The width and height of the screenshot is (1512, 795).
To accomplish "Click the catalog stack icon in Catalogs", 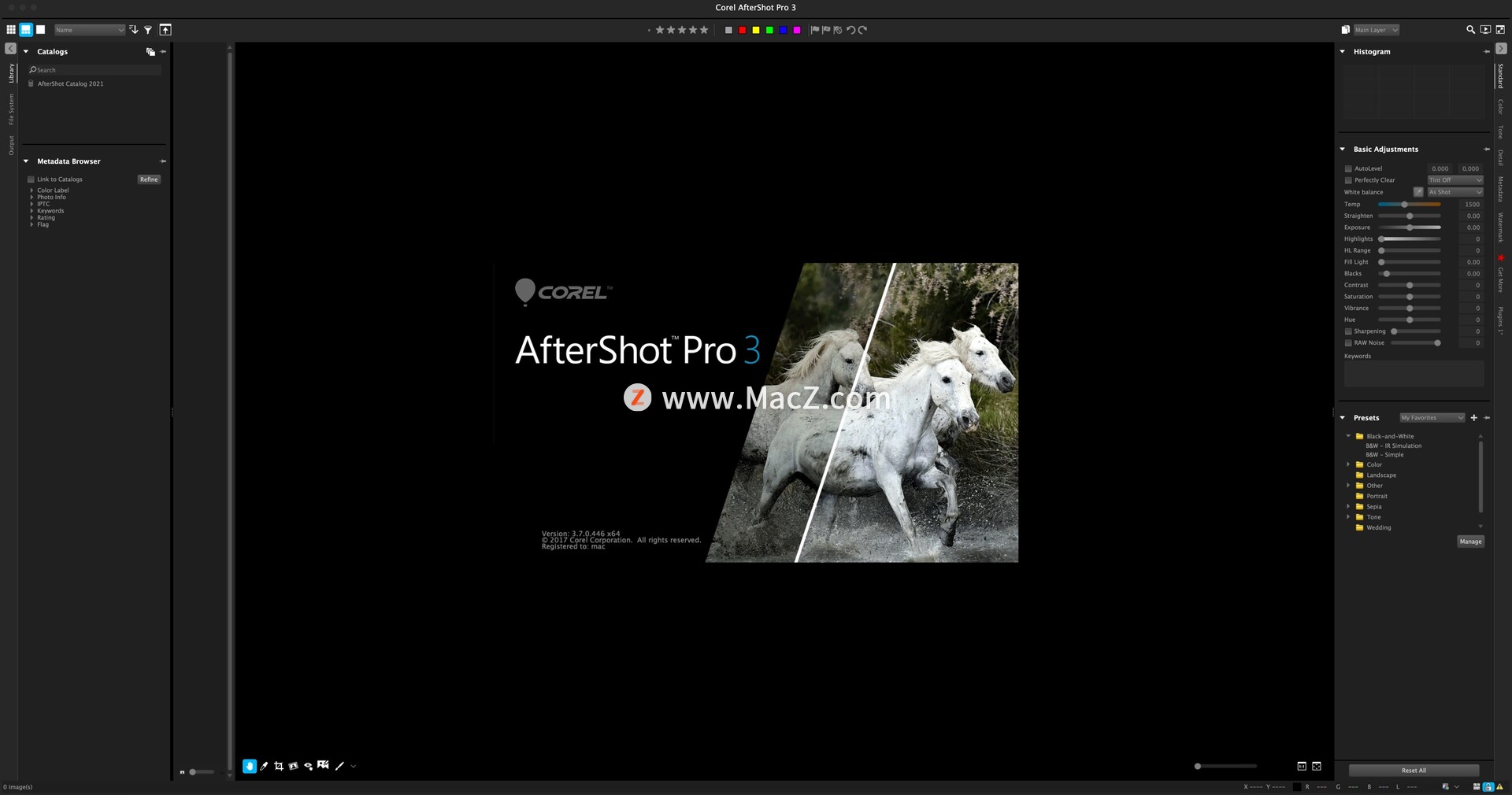I will pos(150,52).
